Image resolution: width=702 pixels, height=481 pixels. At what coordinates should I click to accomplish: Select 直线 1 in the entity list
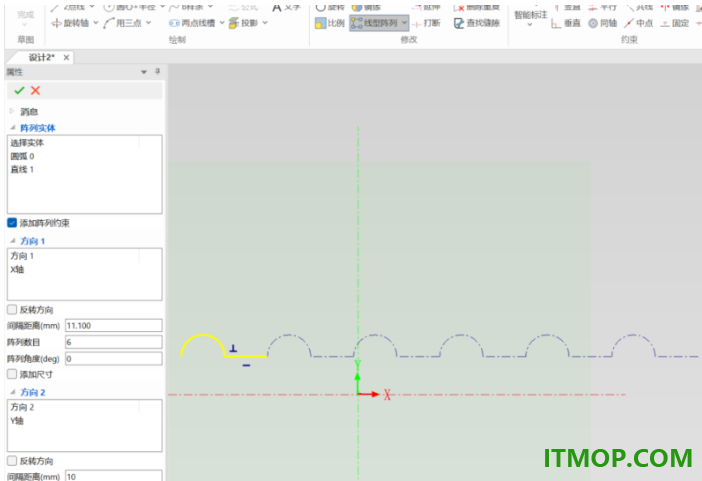[22, 169]
